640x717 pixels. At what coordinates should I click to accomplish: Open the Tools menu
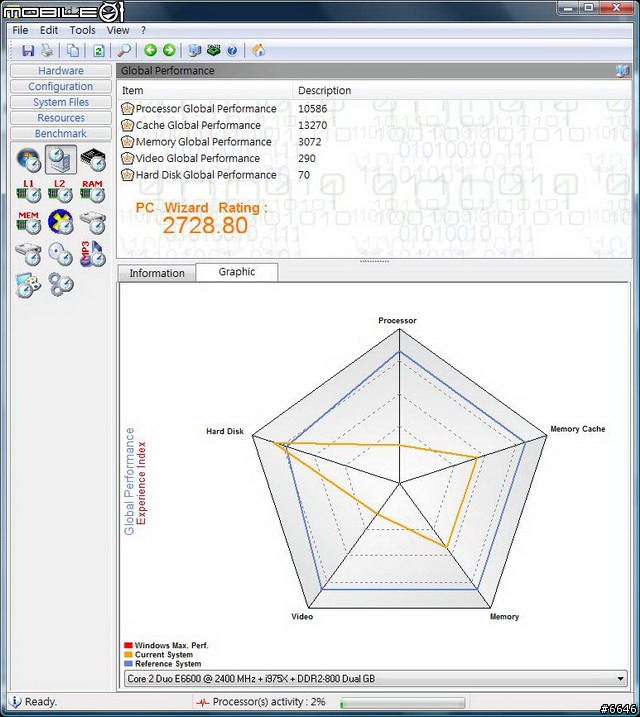point(82,30)
